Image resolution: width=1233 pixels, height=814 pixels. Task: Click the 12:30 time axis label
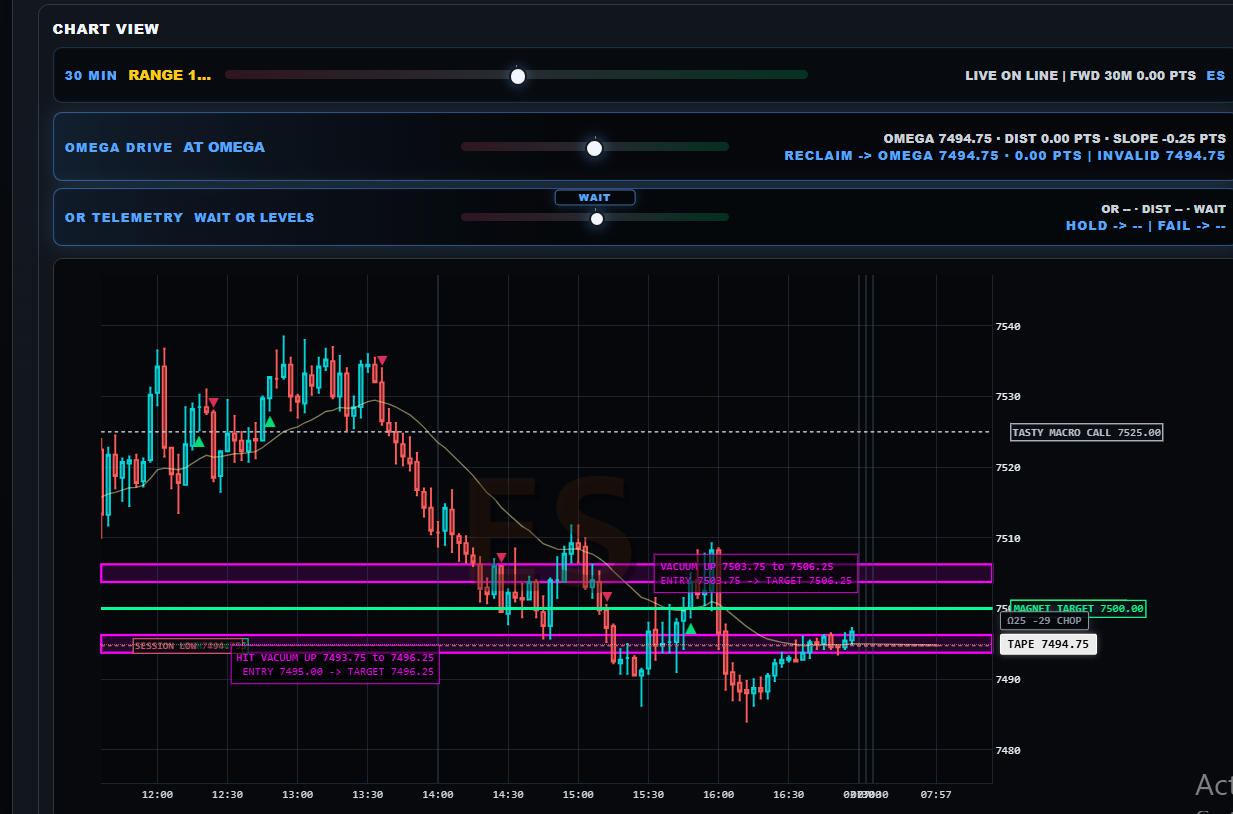[x=228, y=795]
